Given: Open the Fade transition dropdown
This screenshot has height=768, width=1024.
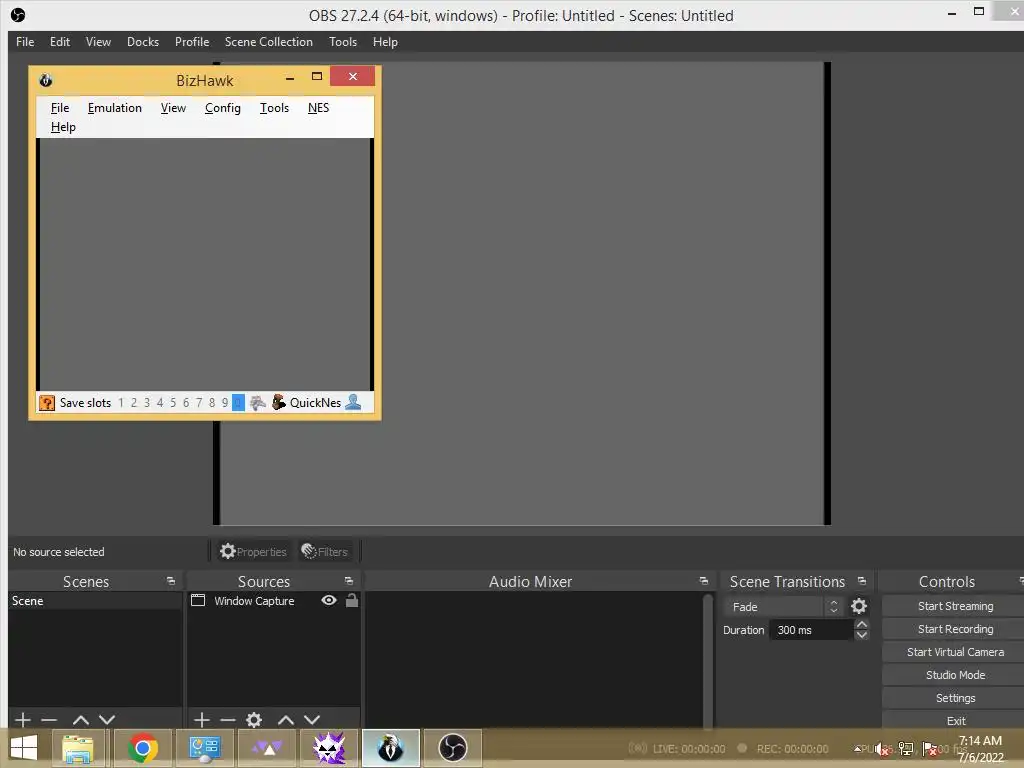Looking at the screenshot, I should click(783, 607).
